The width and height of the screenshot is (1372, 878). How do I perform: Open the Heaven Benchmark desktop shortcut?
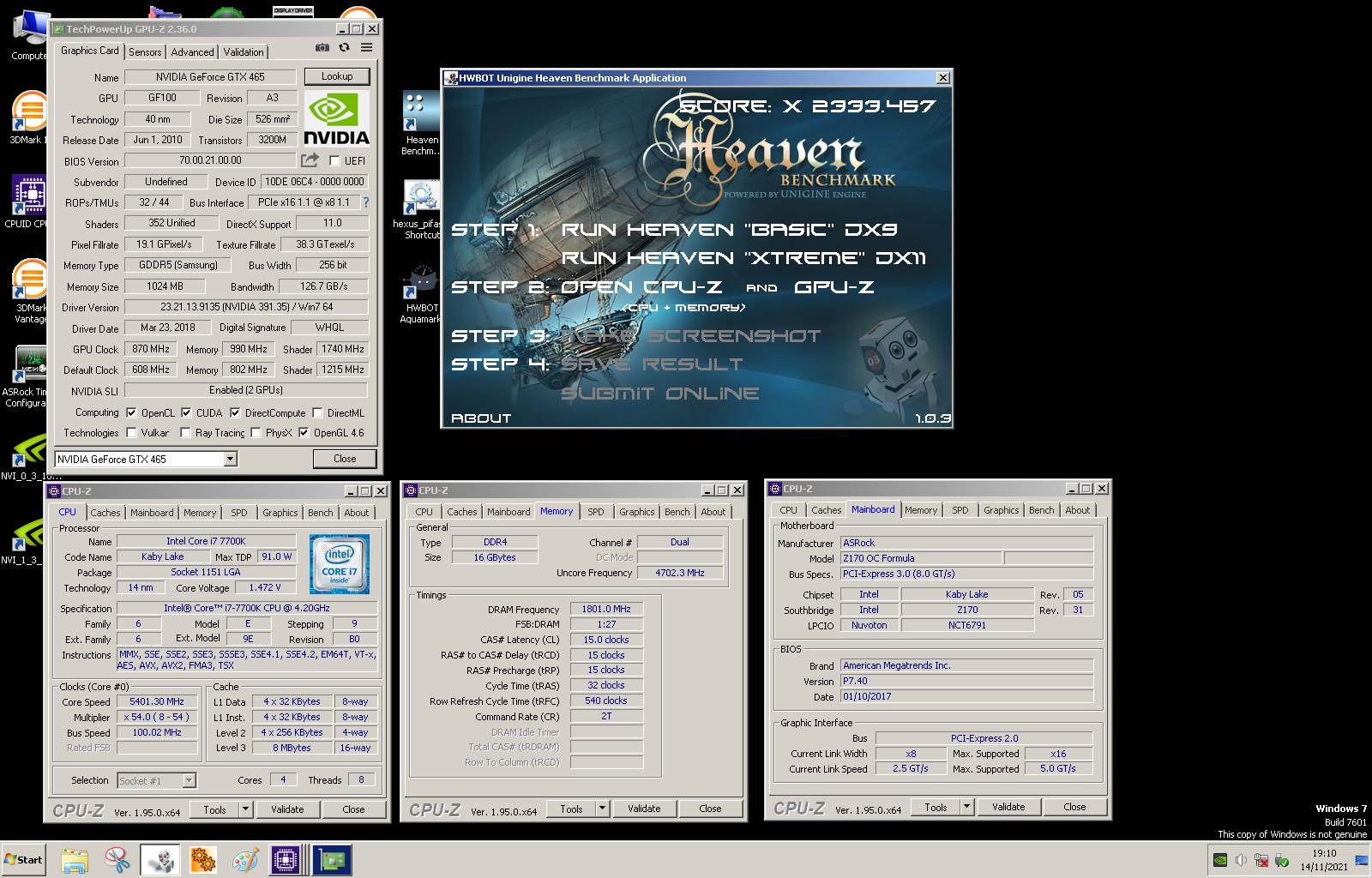coord(421,123)
